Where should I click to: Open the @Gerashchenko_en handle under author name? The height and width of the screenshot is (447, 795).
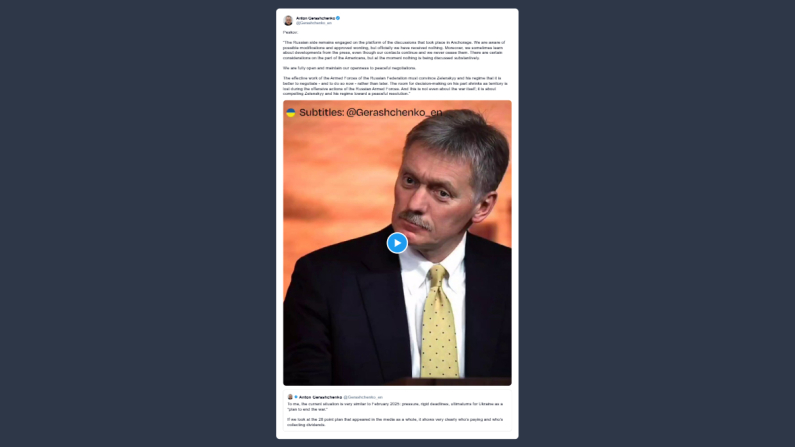click(x=314, y=23)
